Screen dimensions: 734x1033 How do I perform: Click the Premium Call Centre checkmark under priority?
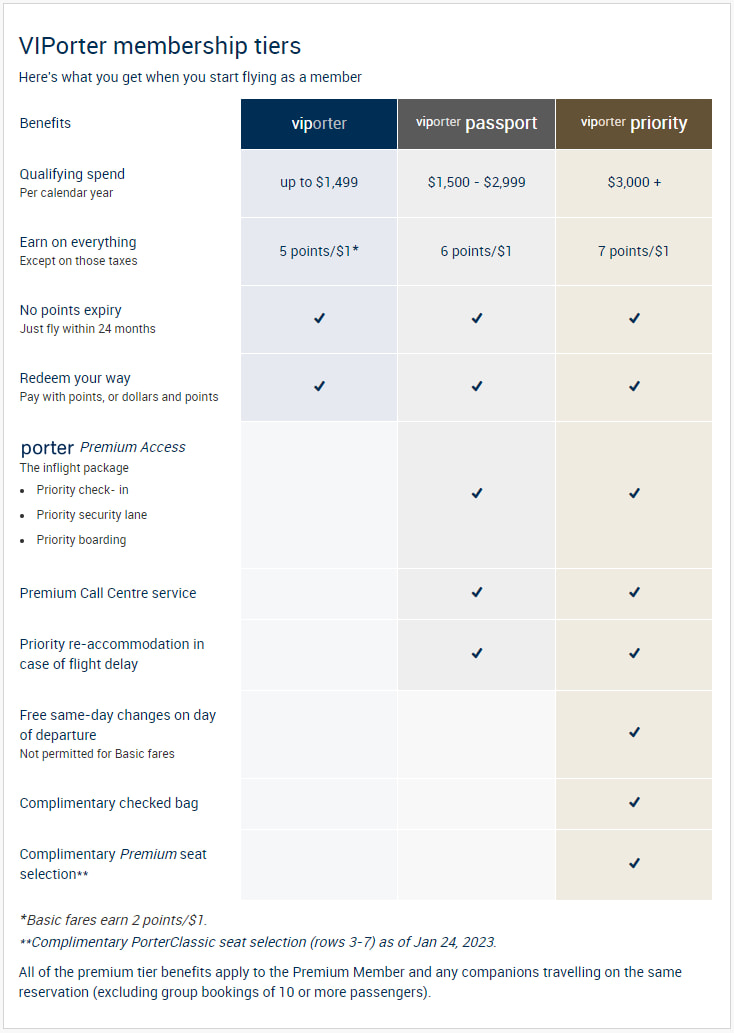pyautogui.click(x=634, y=592)
